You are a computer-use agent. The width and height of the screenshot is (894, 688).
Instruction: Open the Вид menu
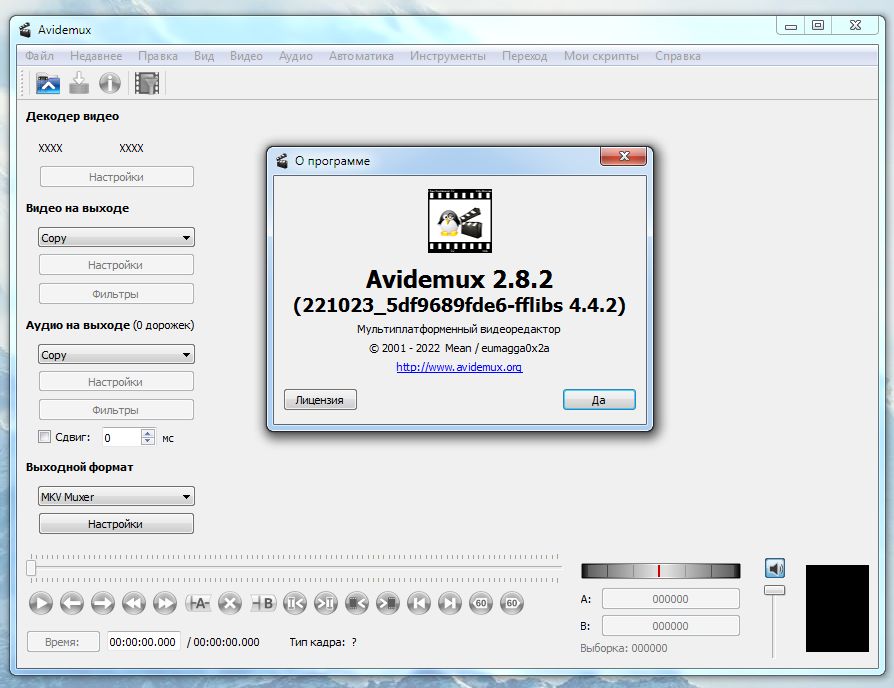point(204,56)
